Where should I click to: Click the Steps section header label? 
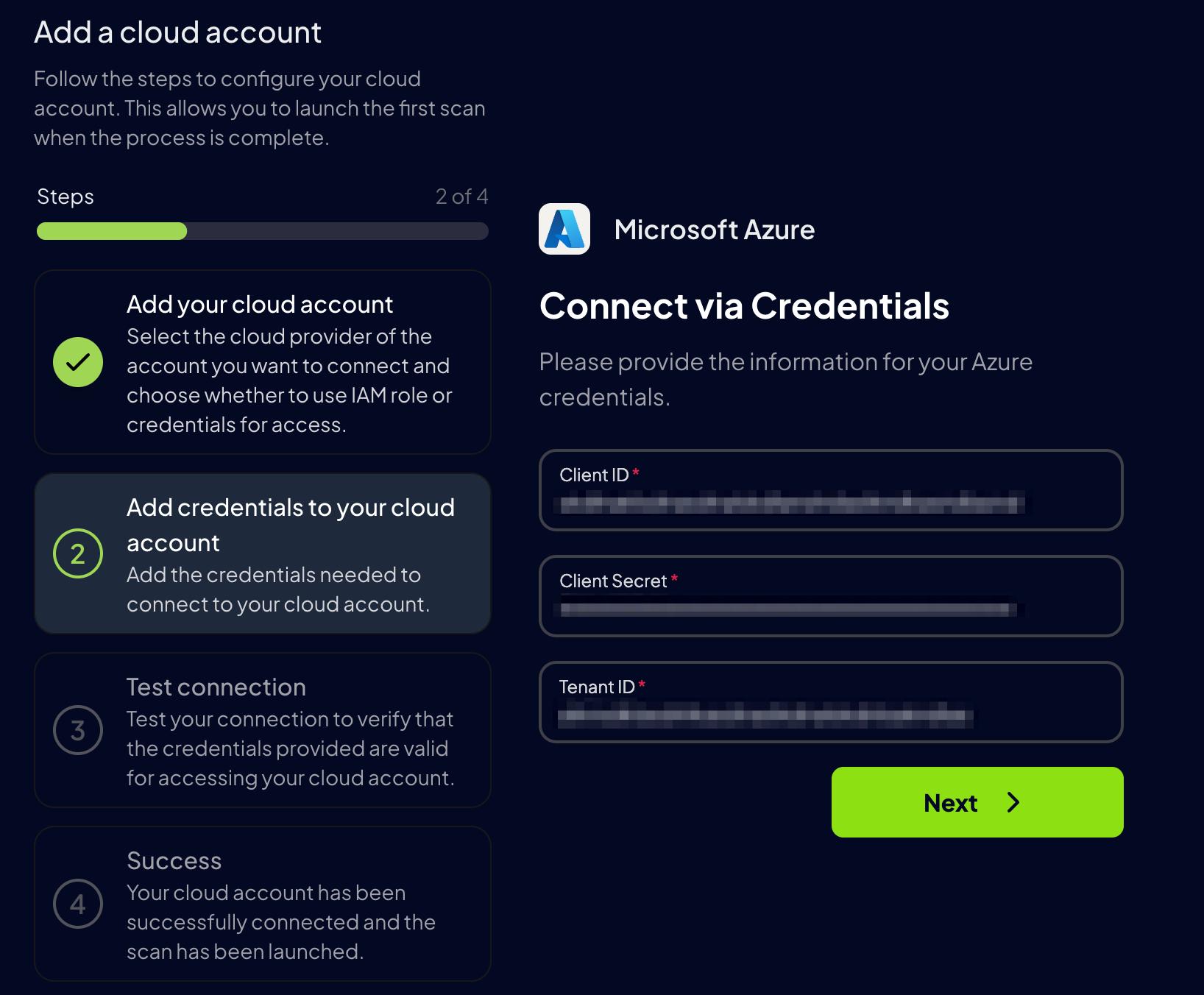65,196
